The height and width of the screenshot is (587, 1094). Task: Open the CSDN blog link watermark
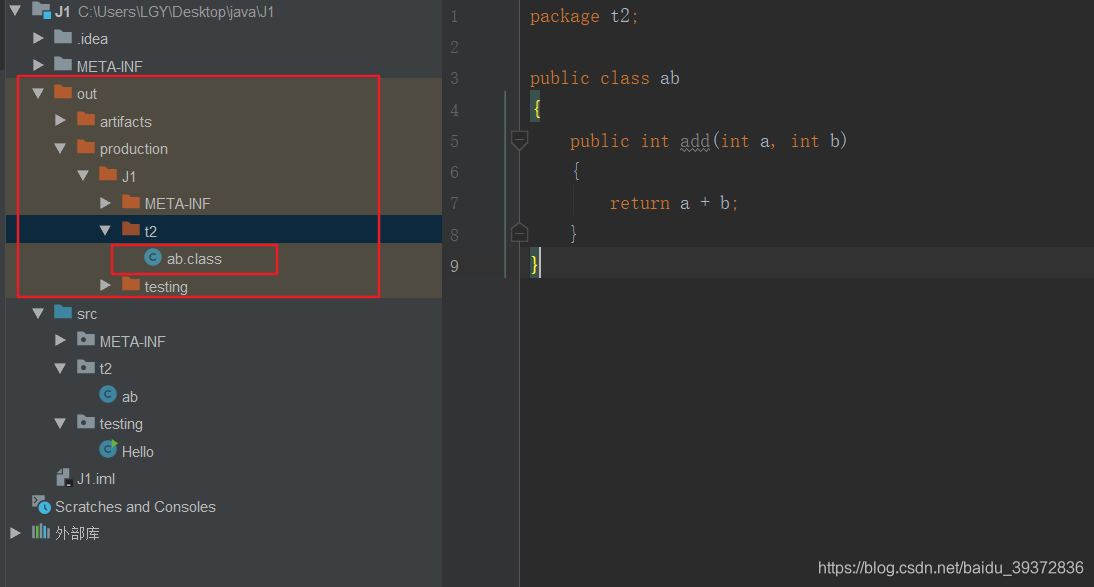pyautogui.click(x=948, y=567)
